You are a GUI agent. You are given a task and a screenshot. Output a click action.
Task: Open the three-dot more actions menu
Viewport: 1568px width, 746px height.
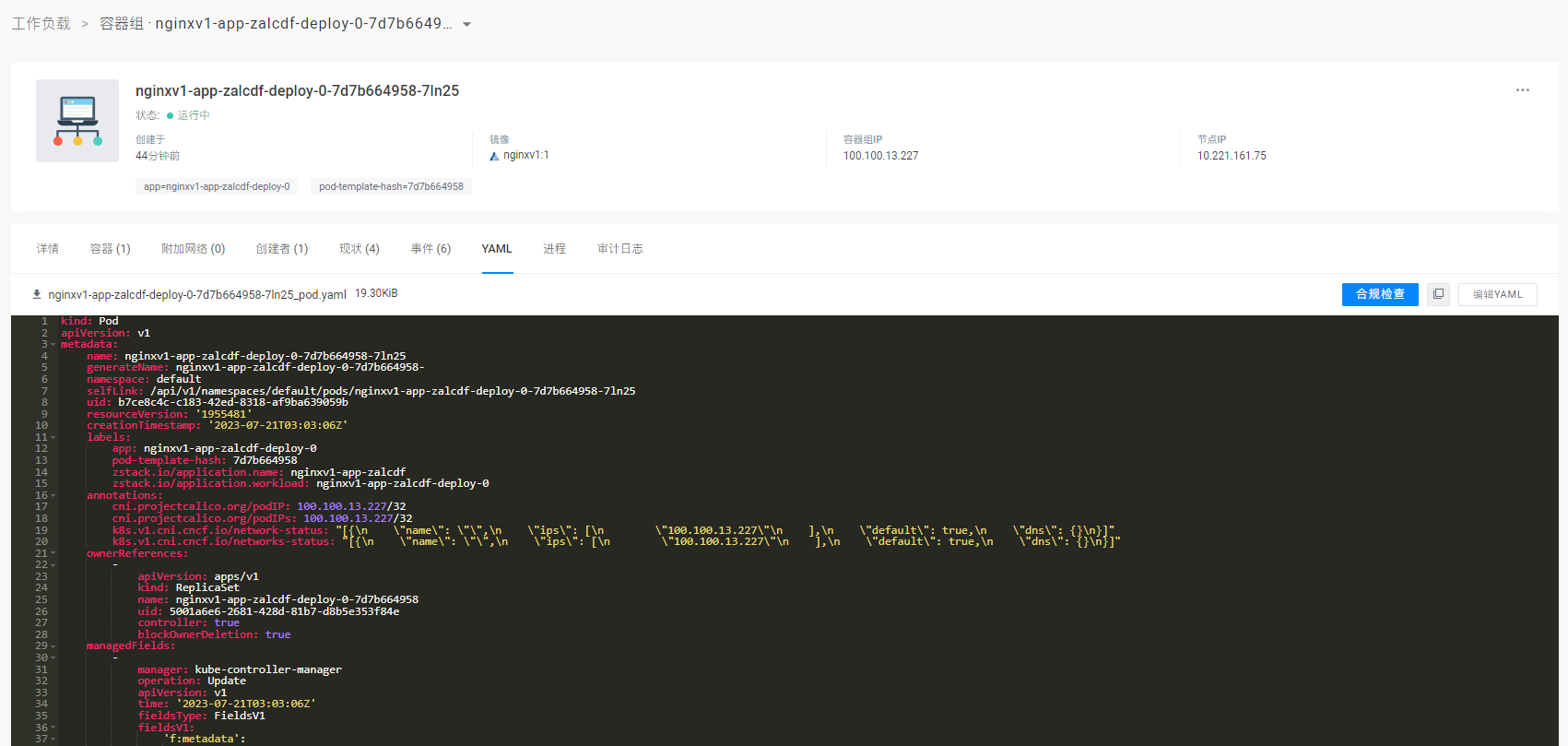1522,90
